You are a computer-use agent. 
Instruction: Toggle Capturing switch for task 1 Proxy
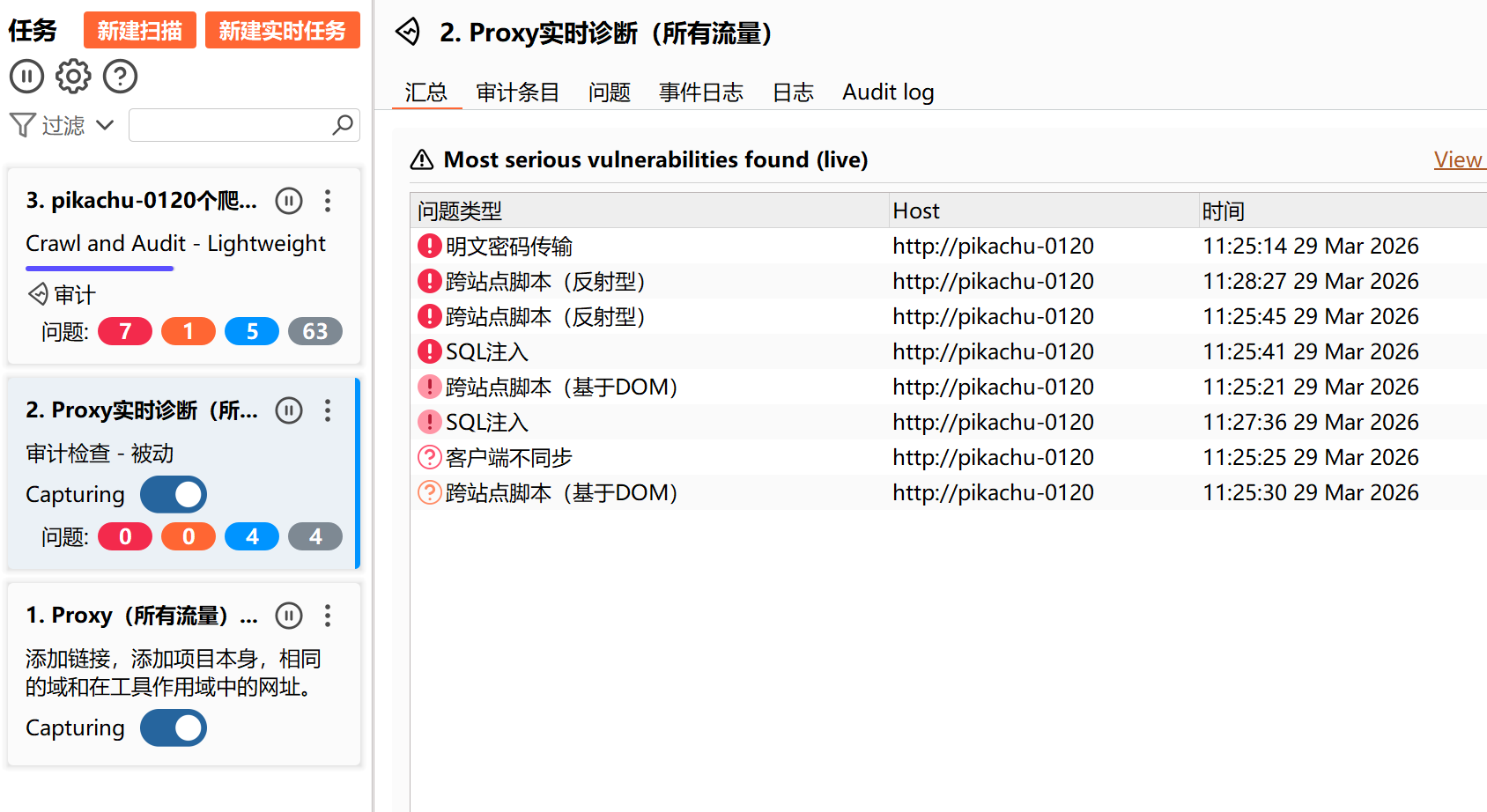(x=174, y=728)
